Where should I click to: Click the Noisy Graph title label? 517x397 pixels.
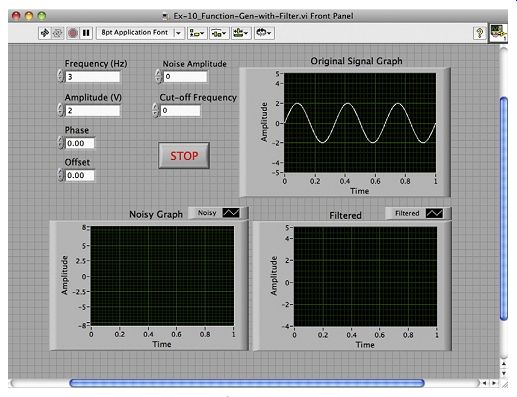tap(156, 214)
